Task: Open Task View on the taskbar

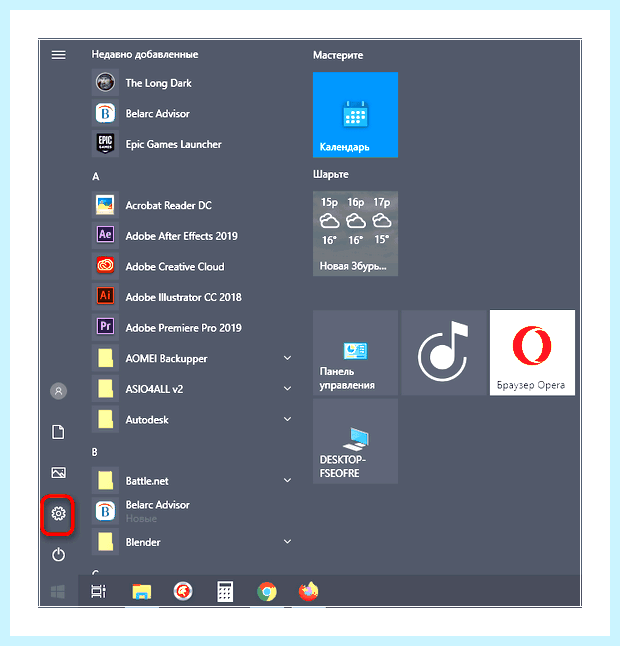Action: [x=98, y=592]
